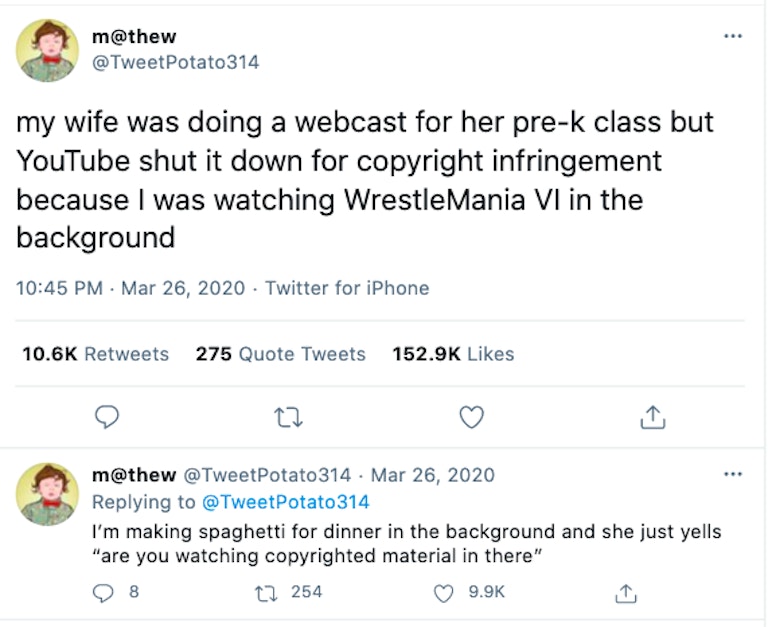Screen dimensions: 768x627
Task: Click reply icon on spaghetti tweet
Action: pyautogui.click(x=102, y=592)
